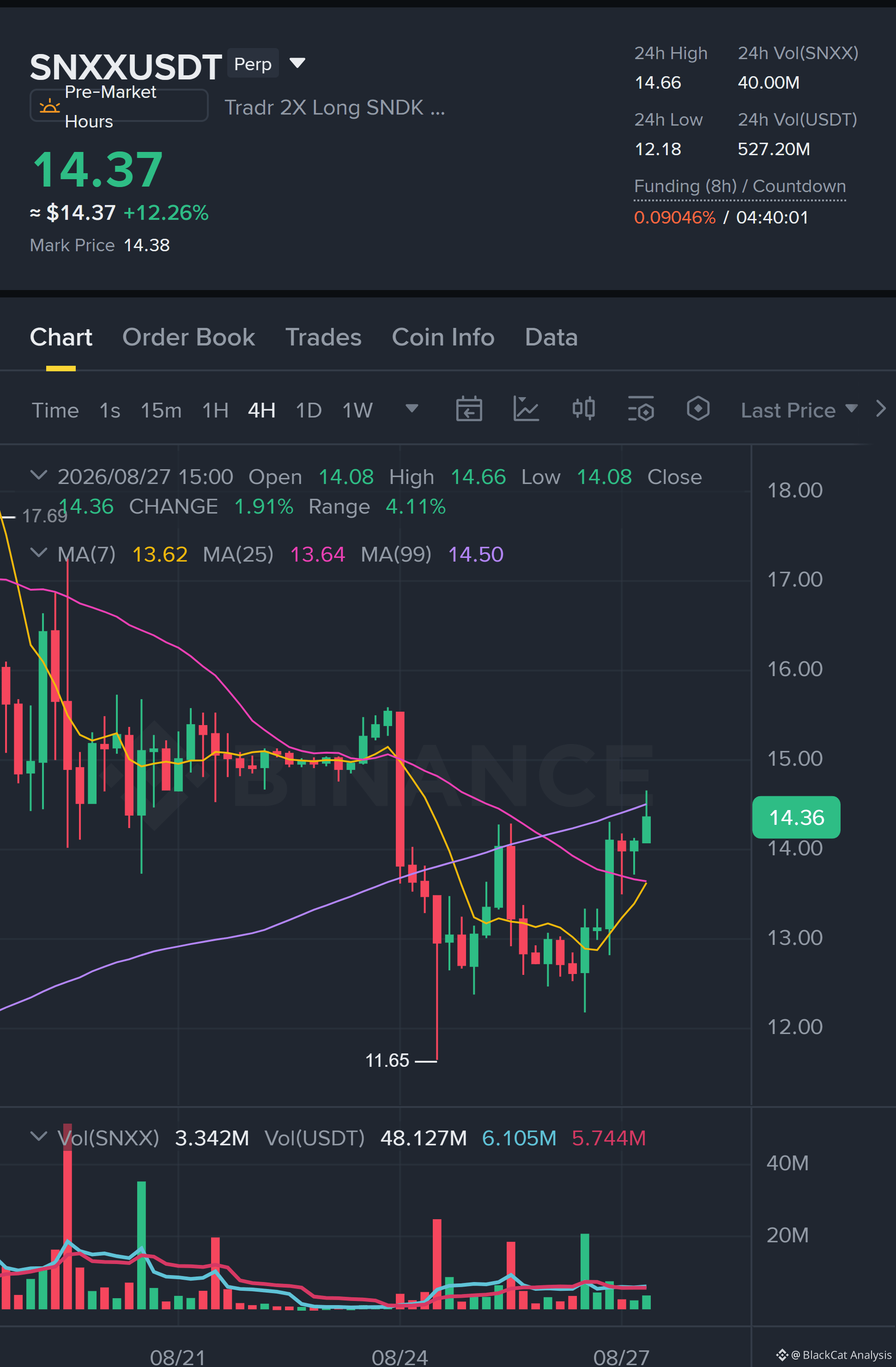
Task: Open Tradr 2X Long SNDK description
Action: click(x=334, y=108)
